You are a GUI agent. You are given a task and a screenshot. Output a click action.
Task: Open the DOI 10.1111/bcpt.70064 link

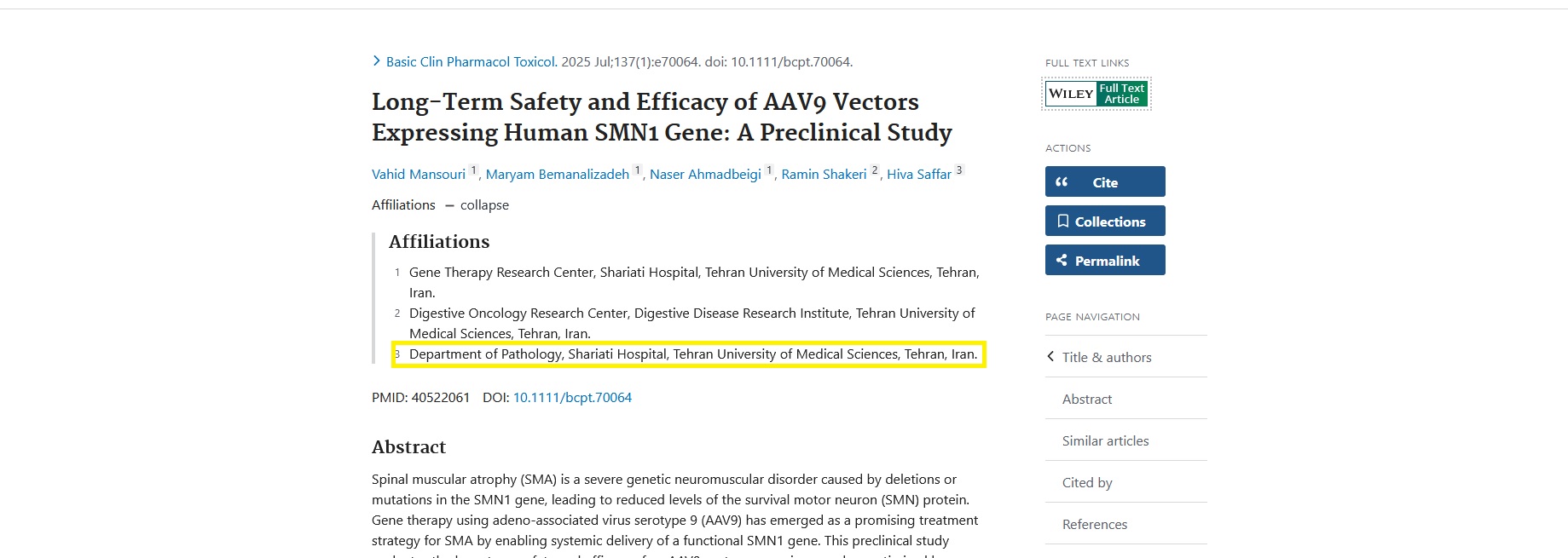[x=572, y=398]
